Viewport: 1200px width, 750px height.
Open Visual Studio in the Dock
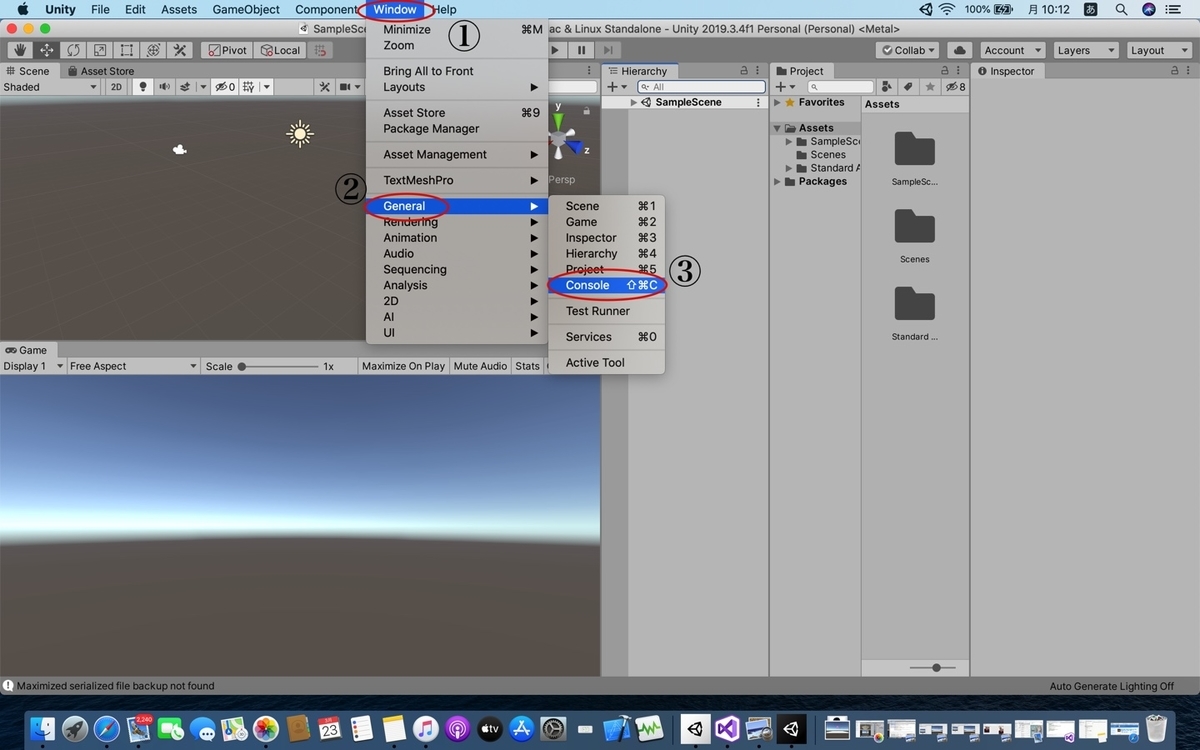pyautogui.click(x=727, y=729)
